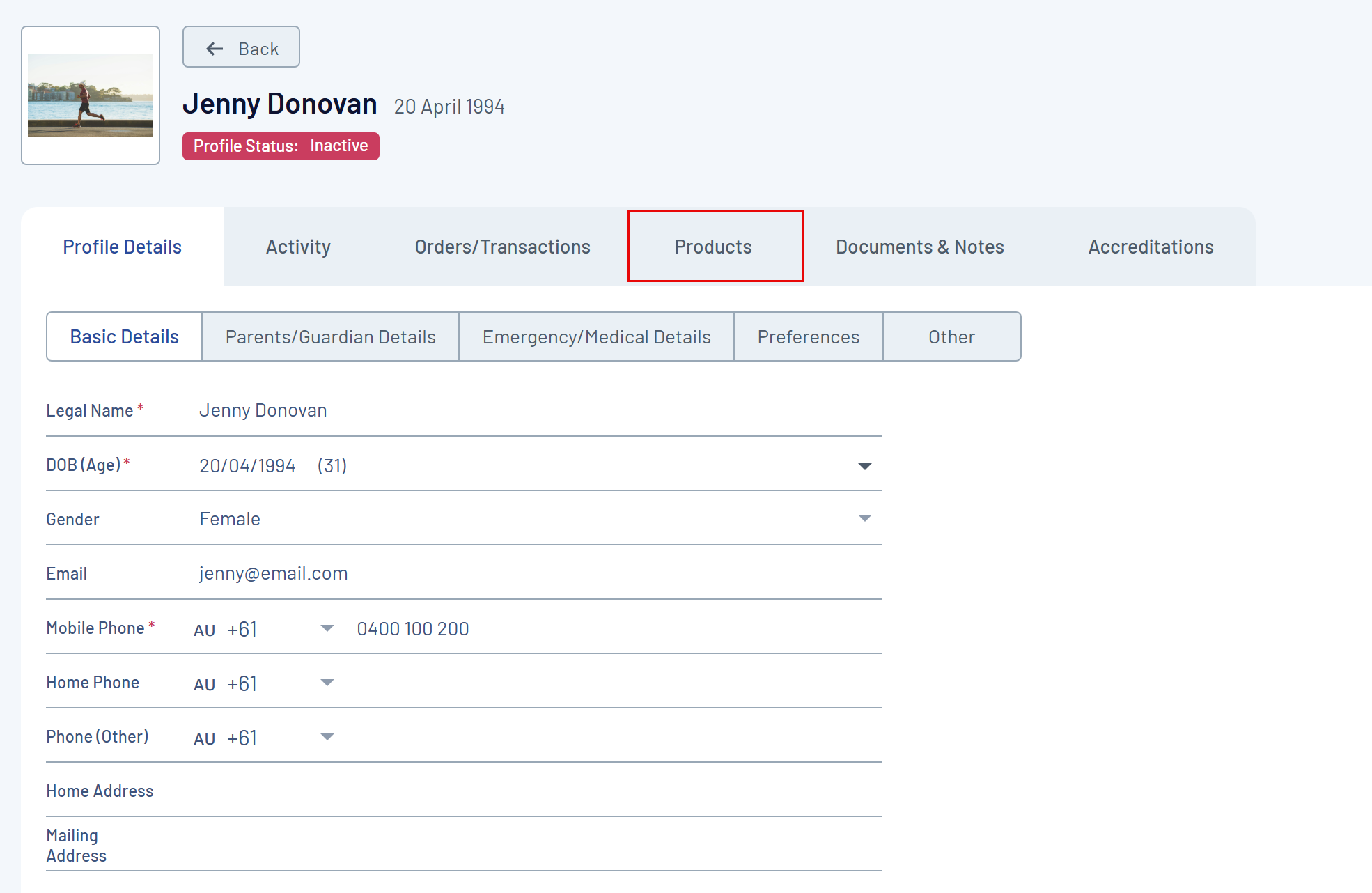
Task: Click the Profile Status Inactive badge
Action: pos(281,146)
